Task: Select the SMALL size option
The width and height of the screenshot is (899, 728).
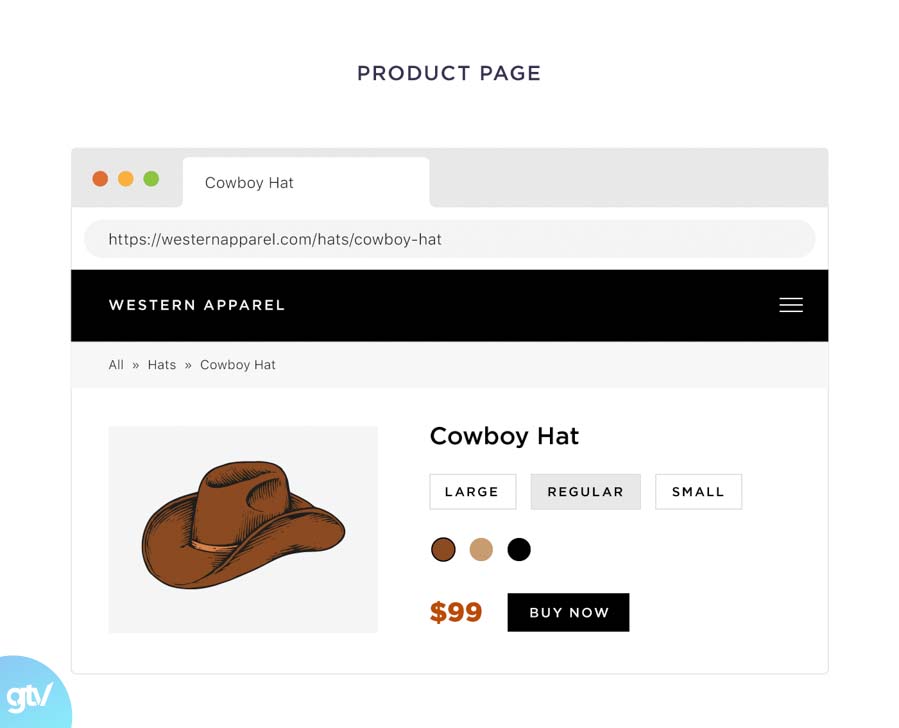Action: pos(698,491)
